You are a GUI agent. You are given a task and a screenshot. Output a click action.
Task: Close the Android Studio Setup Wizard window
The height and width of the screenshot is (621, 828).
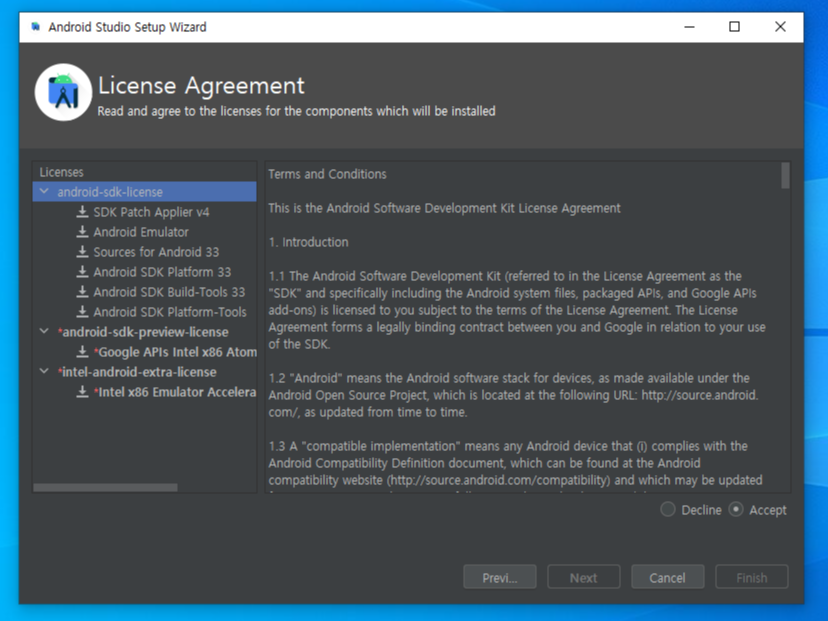pyautogui.click(x=780, y=27)
